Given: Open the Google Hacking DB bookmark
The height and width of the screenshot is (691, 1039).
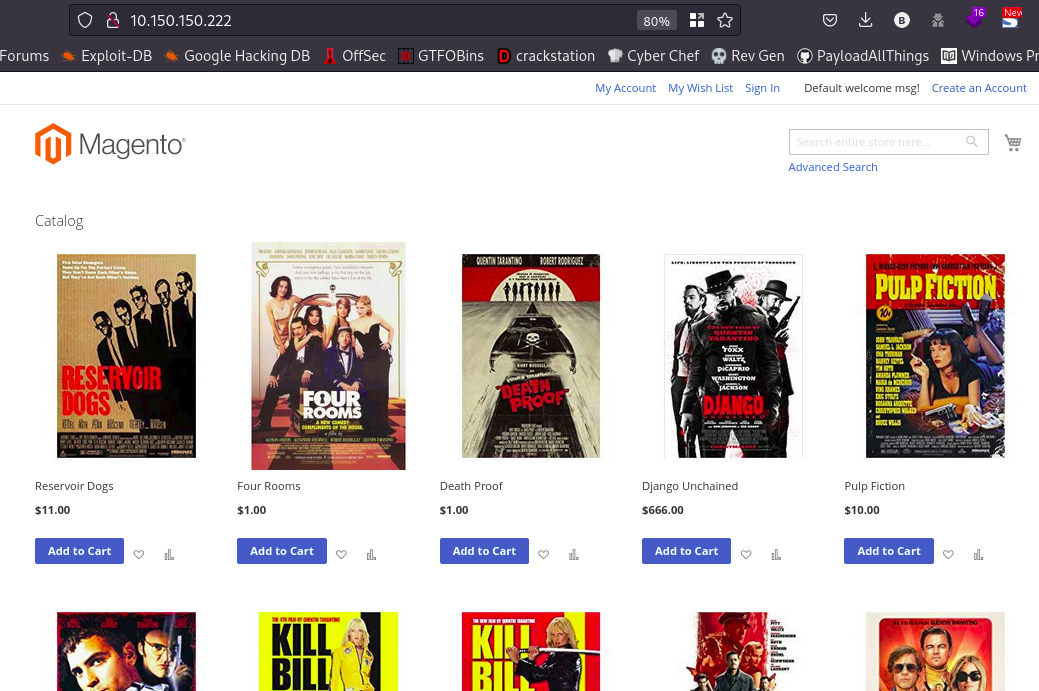Looking at the screenshot, I should point(237,56).
